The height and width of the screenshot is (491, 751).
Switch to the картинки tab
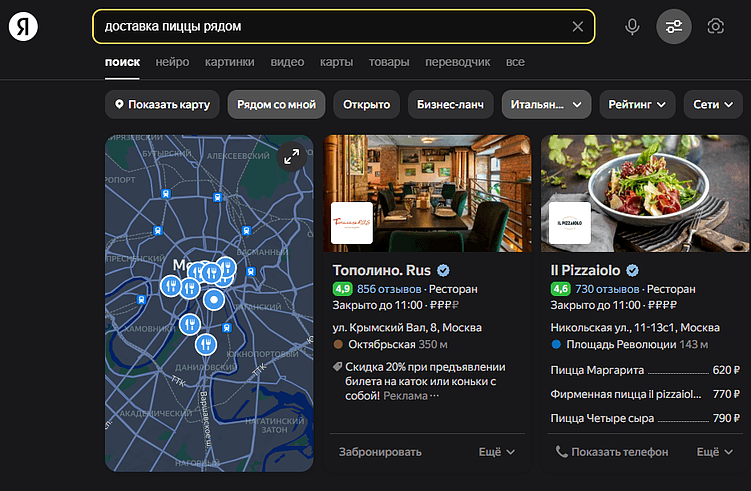click(230, 62)
